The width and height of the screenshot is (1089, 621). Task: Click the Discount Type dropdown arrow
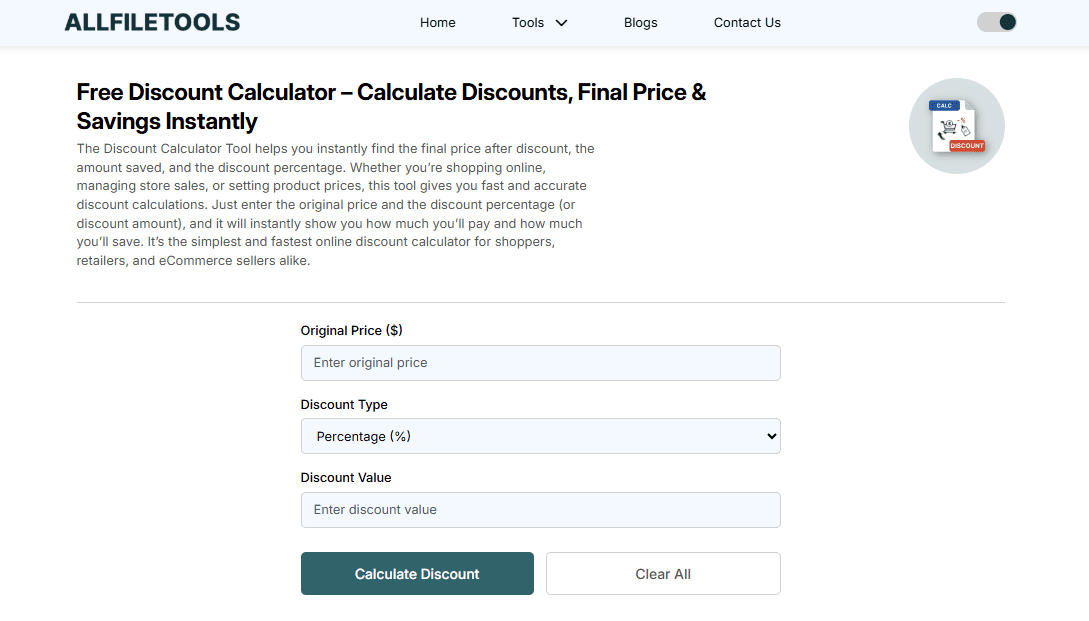(770, 436)
